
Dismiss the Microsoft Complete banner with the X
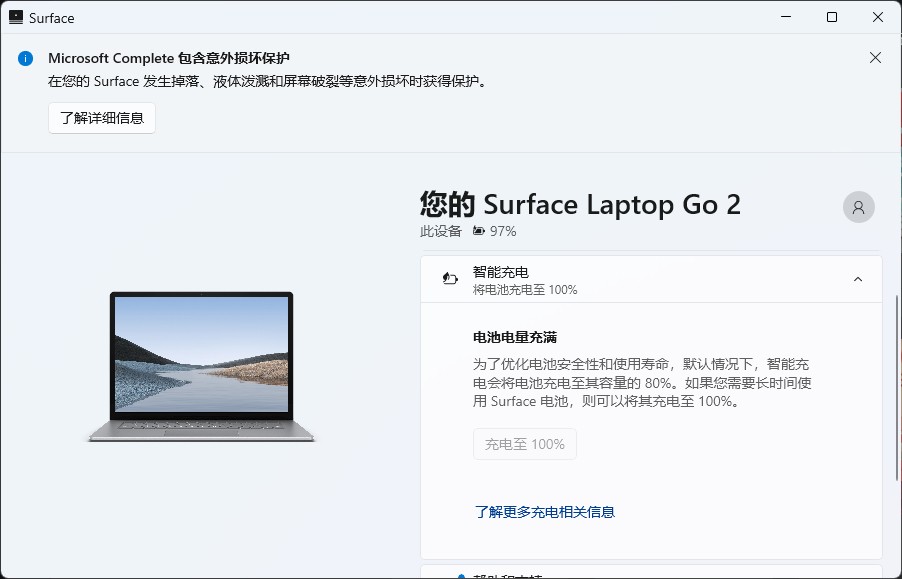point(876,57)
